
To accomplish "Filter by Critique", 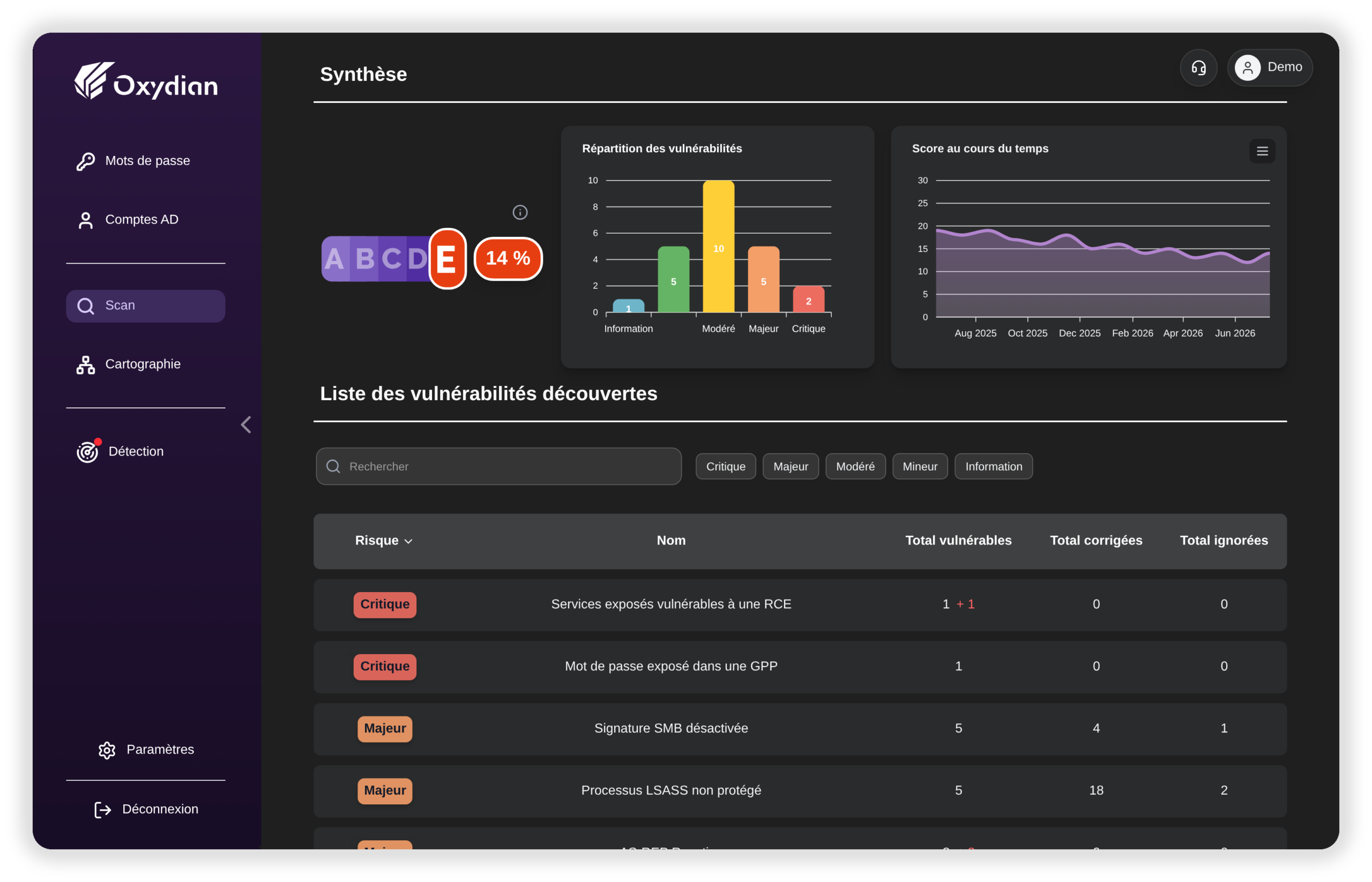I will 726,466.
